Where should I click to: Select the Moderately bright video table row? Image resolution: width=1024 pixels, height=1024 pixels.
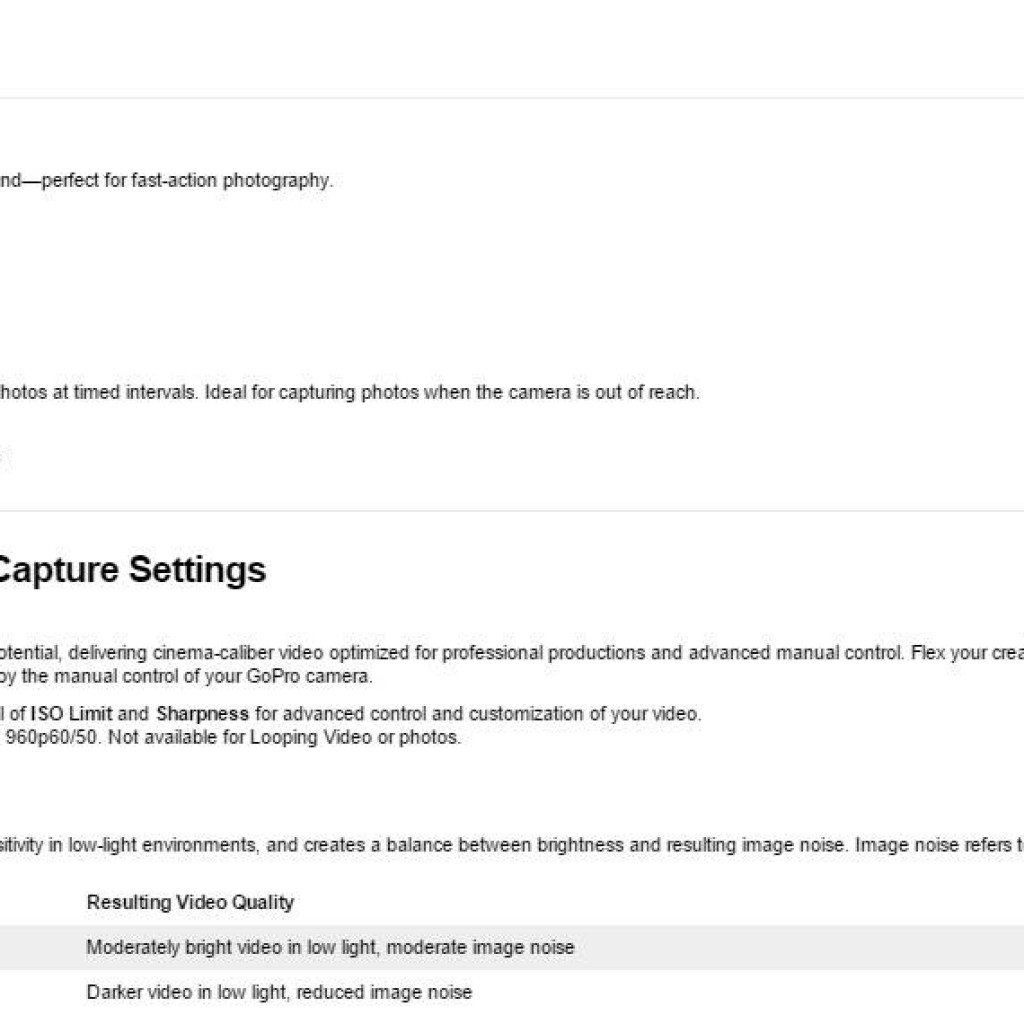pyautogui.click(x=512, y=947)
